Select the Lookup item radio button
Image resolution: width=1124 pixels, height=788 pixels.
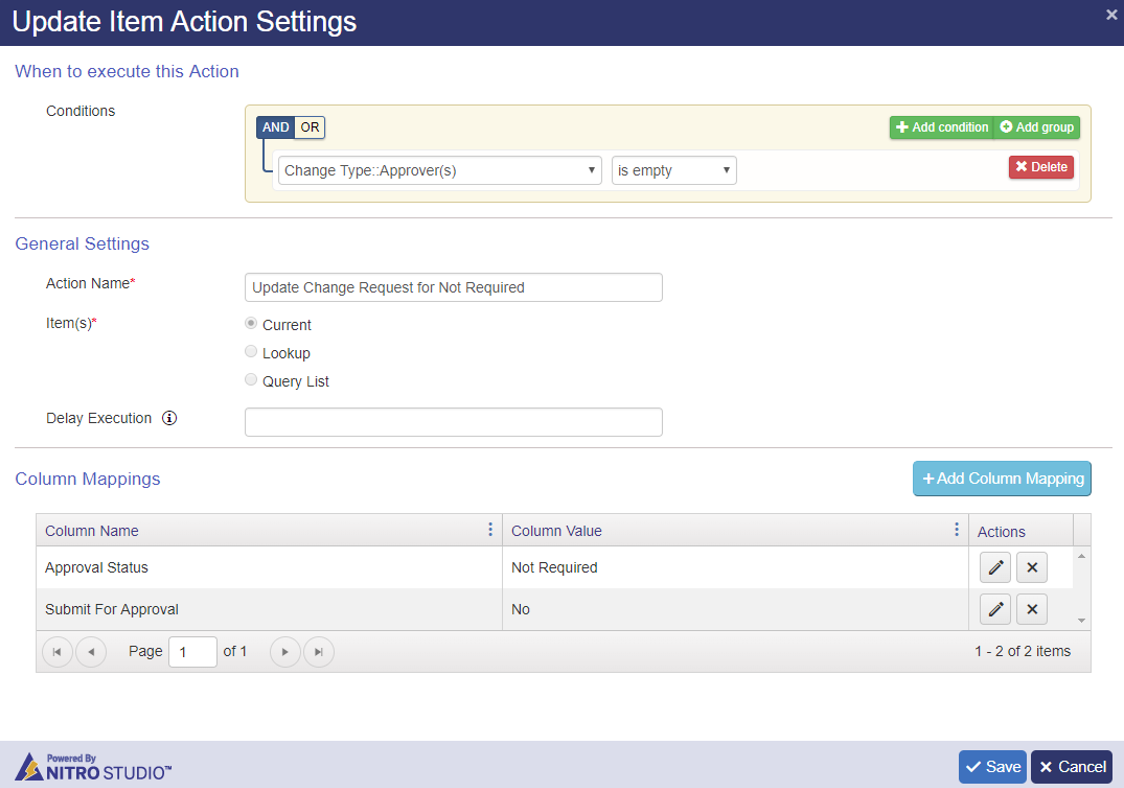(x=251, y=352)
